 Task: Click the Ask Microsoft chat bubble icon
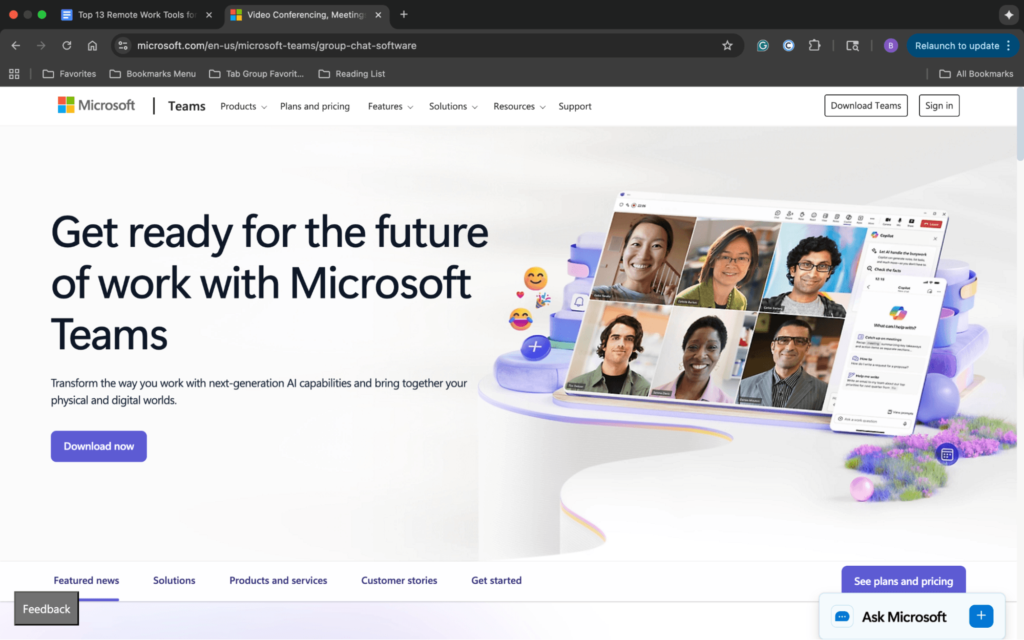(x=842, y=616)
